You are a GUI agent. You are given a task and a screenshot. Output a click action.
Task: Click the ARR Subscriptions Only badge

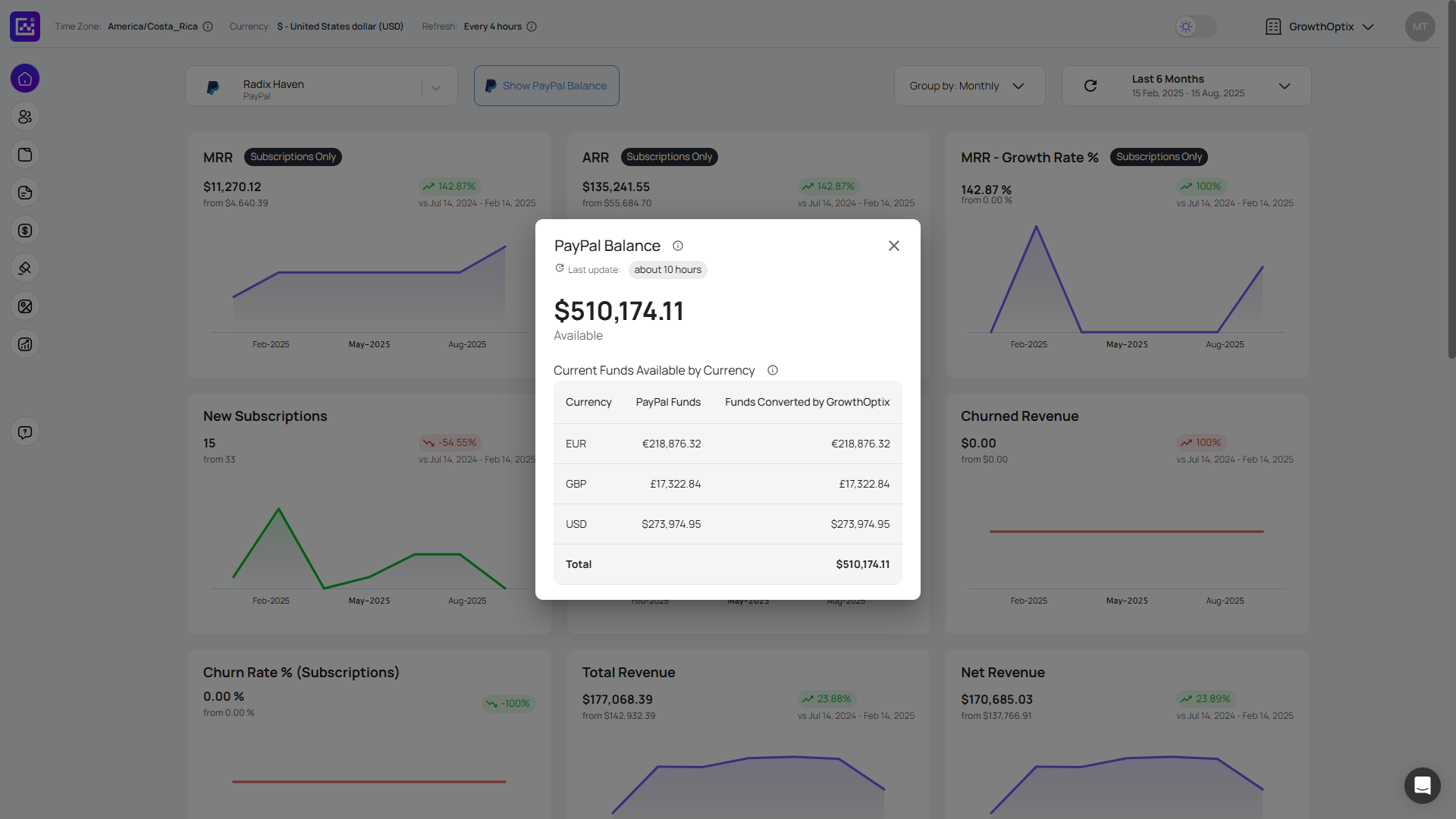tap(670, 157)
